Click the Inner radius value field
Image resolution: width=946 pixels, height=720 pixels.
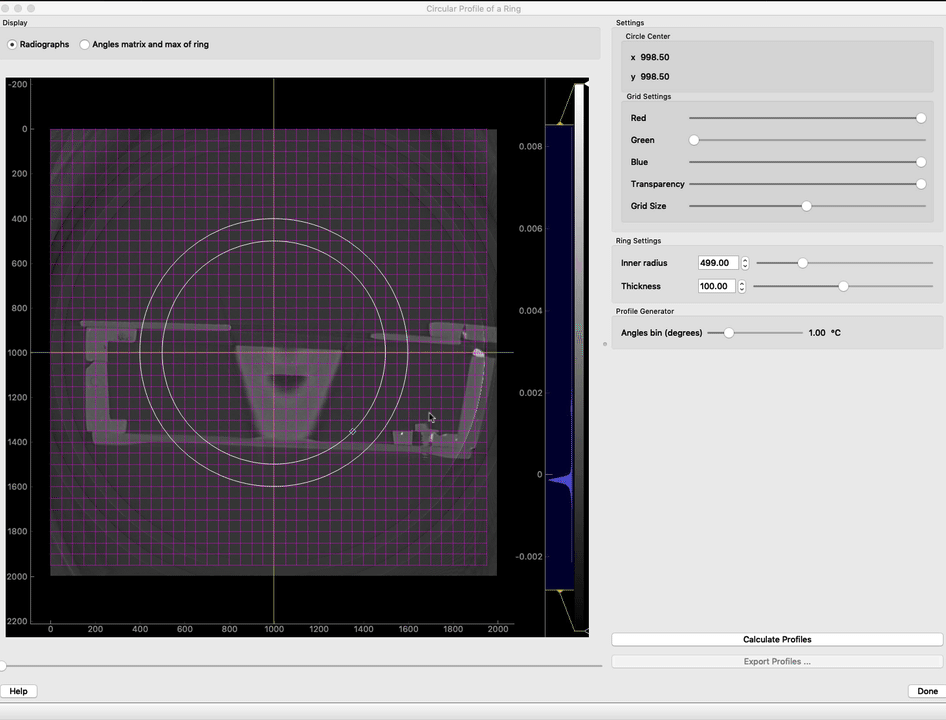pyautogui.click(x=718, y=263)
